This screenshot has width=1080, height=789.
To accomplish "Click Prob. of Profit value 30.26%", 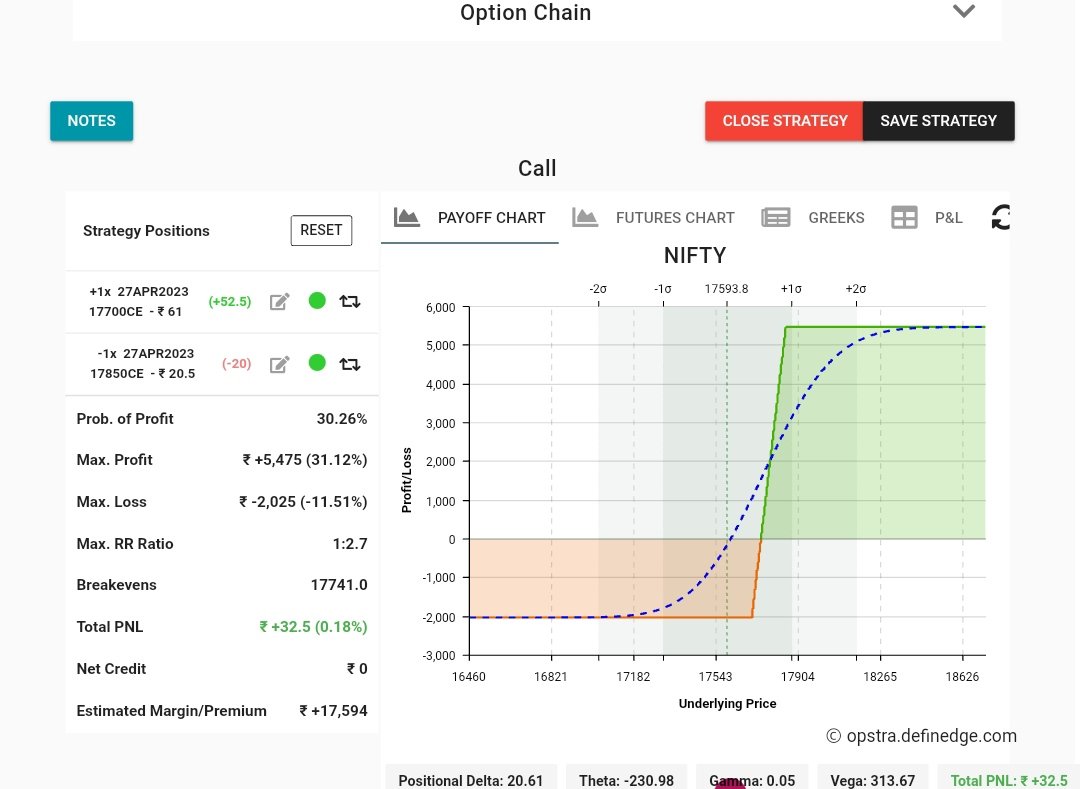I will [342, 419].
